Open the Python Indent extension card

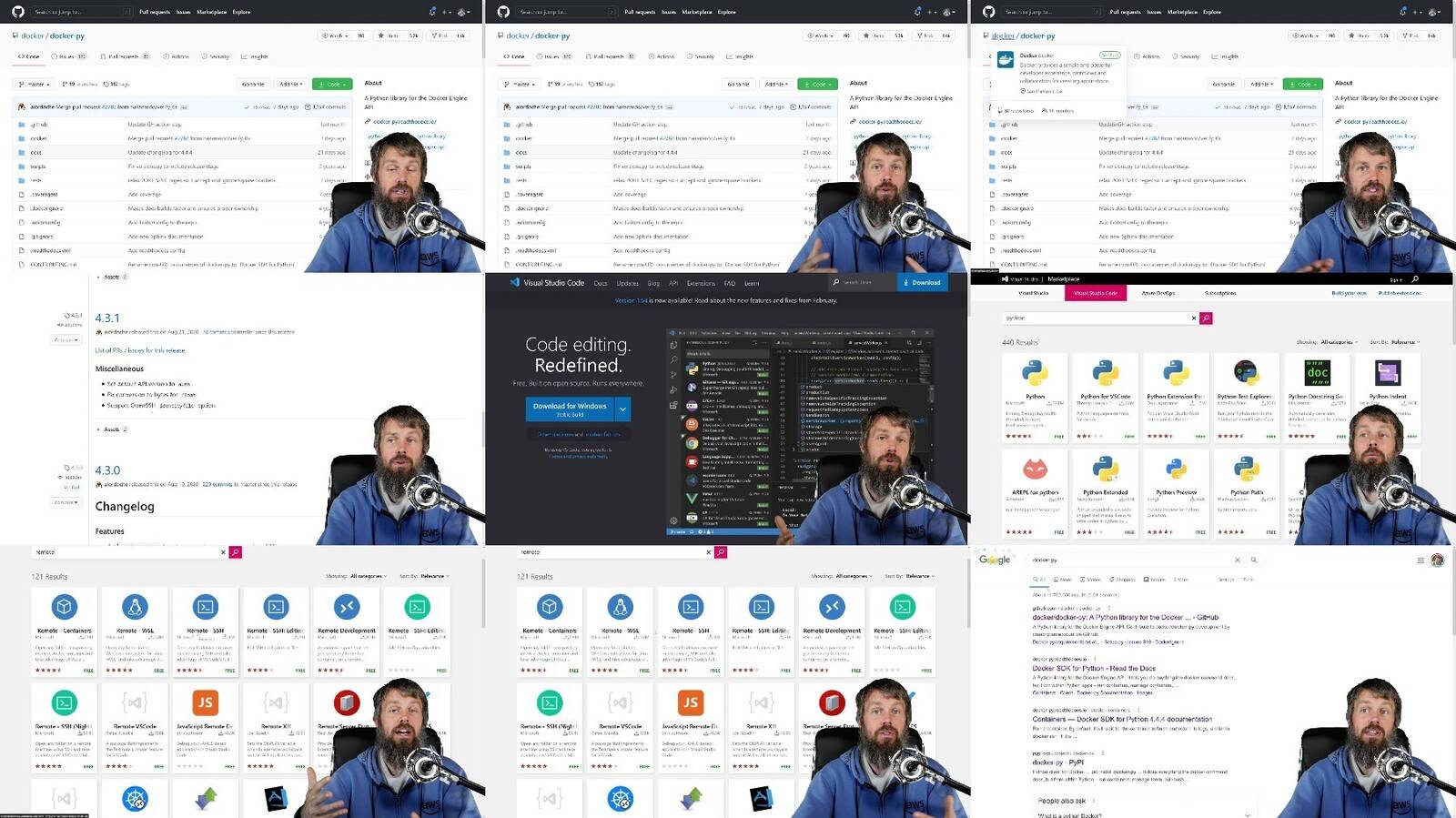1387,398
